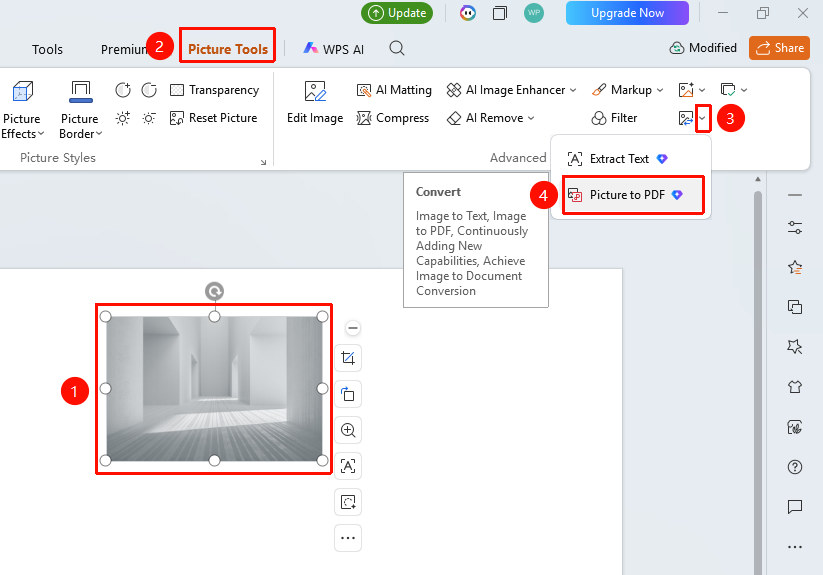Click sidebar shape star icon
Screen dimensions: 823x575
pos(795,347)
